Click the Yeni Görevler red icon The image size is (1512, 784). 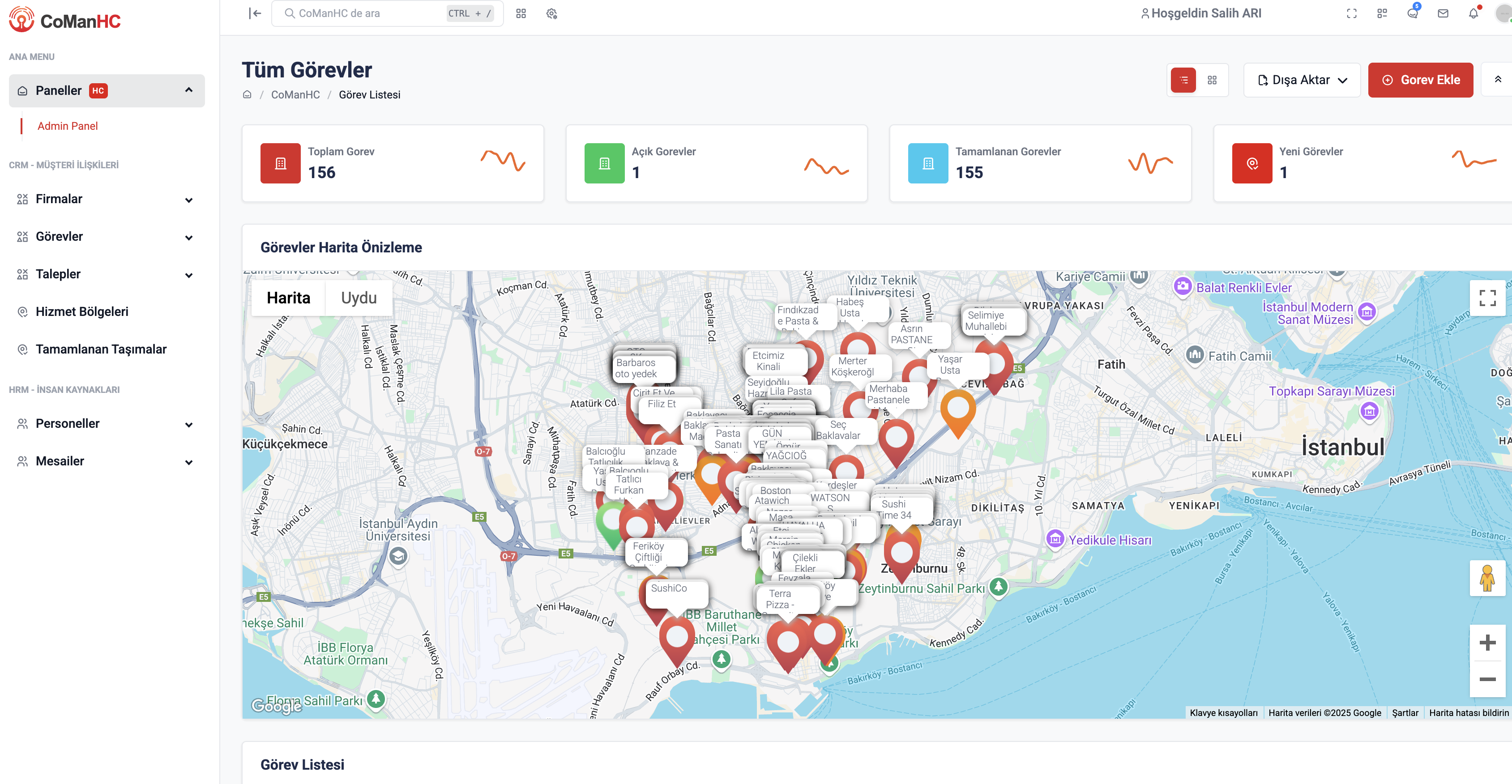click(1252, 163)
